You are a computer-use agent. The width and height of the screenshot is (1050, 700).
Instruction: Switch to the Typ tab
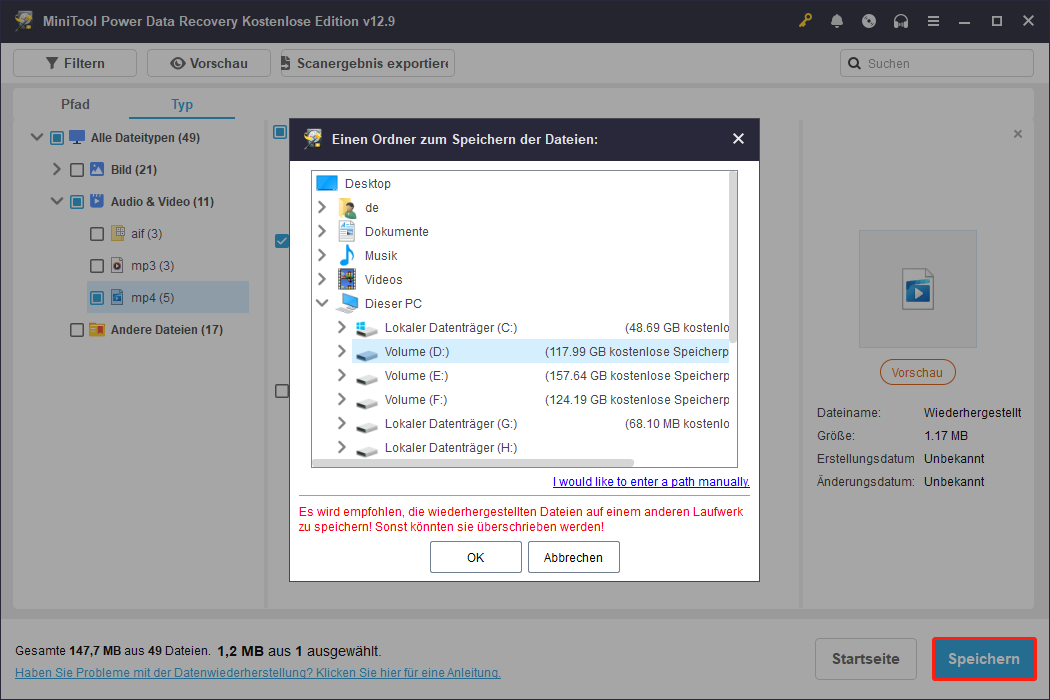click(x=181, y=104)
